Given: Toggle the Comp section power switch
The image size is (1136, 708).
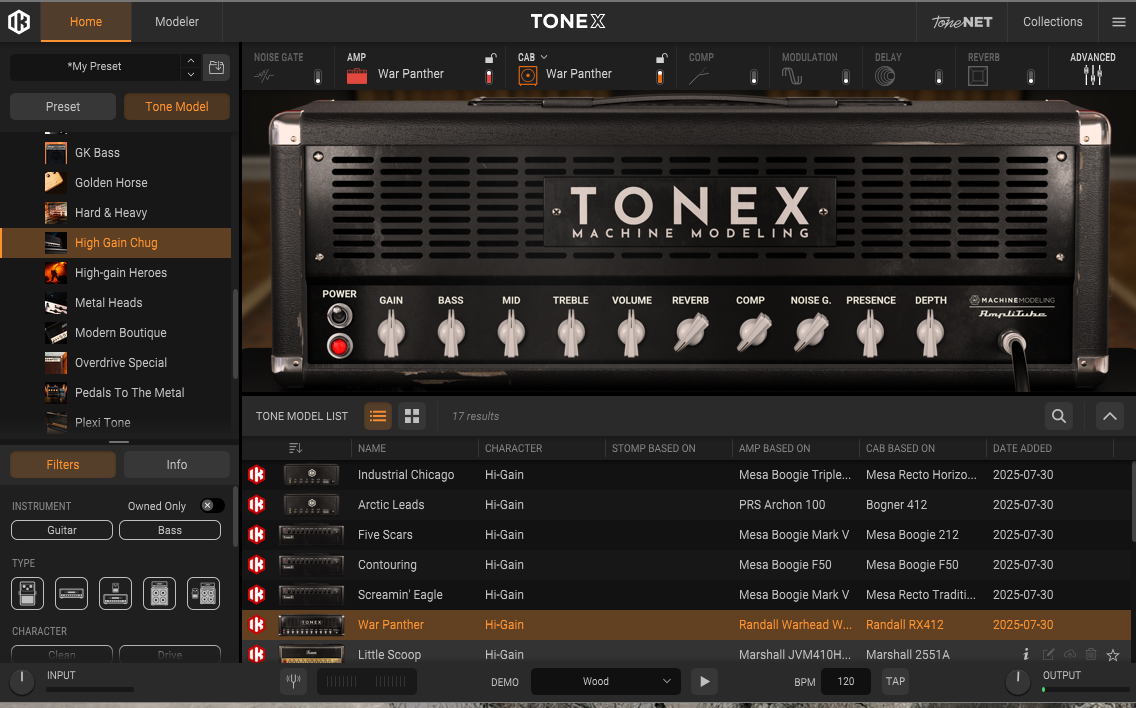Looking at the screenshot, I should [753, 76].
